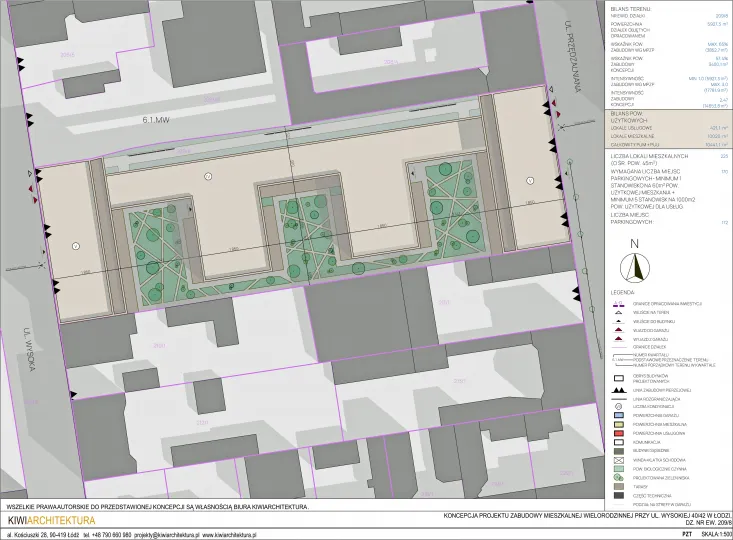Click the Wejście na teren legend triangle
733x540 pixels.
click(x=618, y=312)
